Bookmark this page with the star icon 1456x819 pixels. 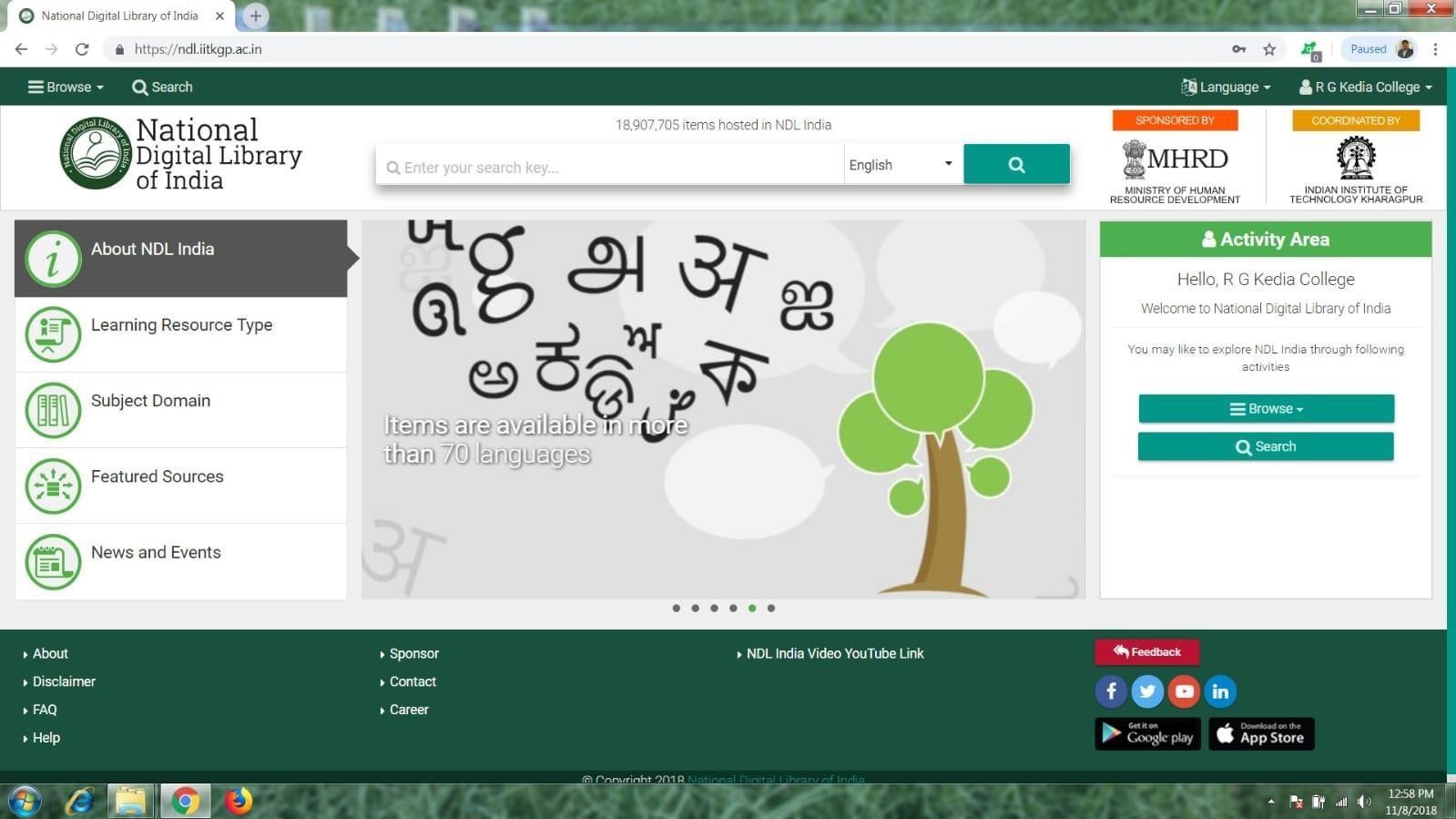pos(1269,49)
